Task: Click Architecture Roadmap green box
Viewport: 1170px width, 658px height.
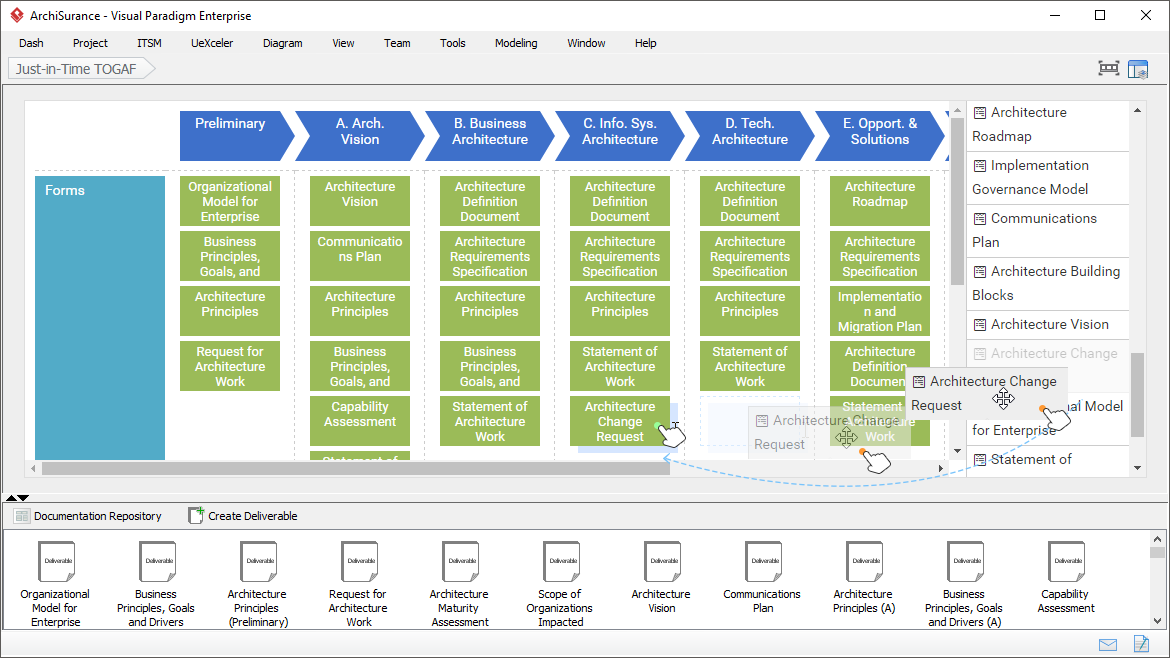Action: [880, 201]
